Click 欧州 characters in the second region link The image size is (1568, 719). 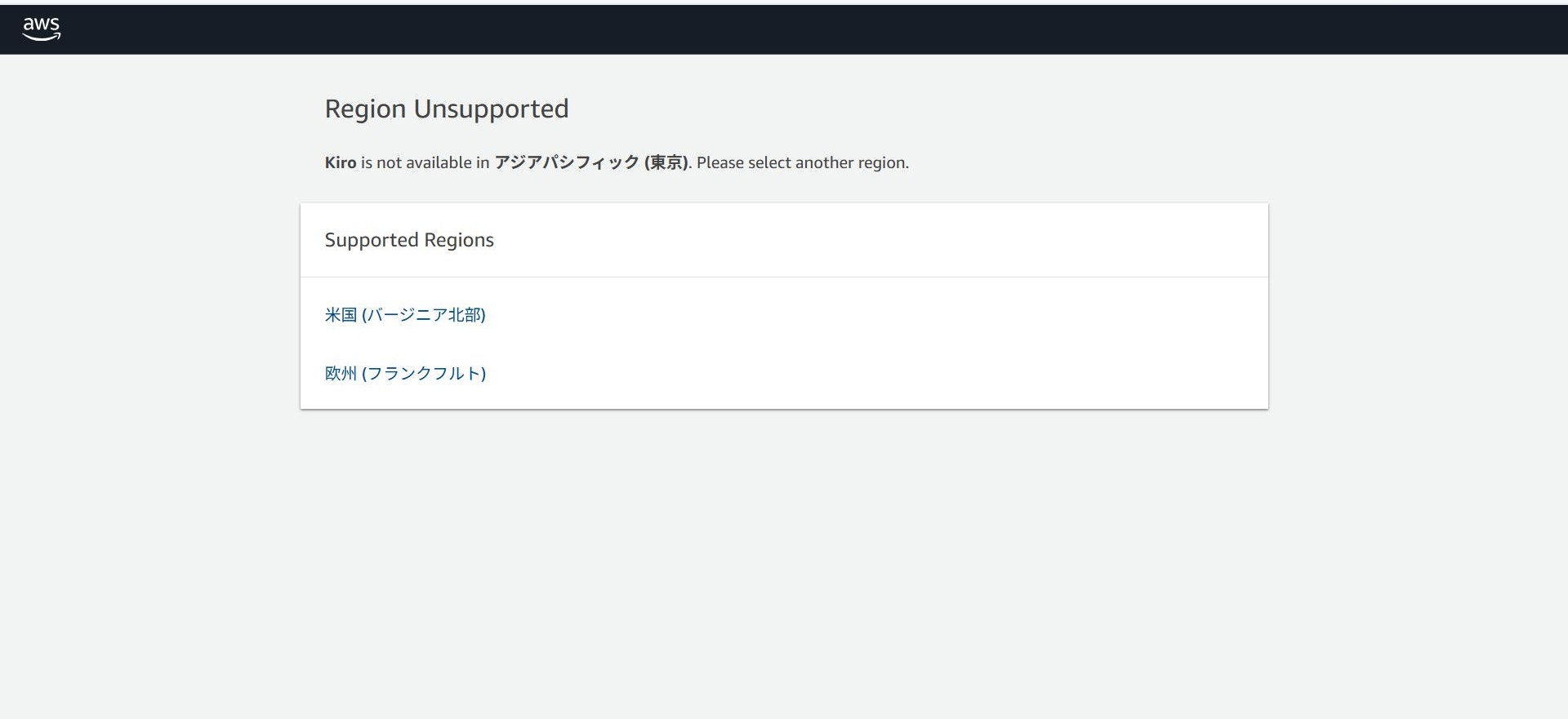[341, 374]
